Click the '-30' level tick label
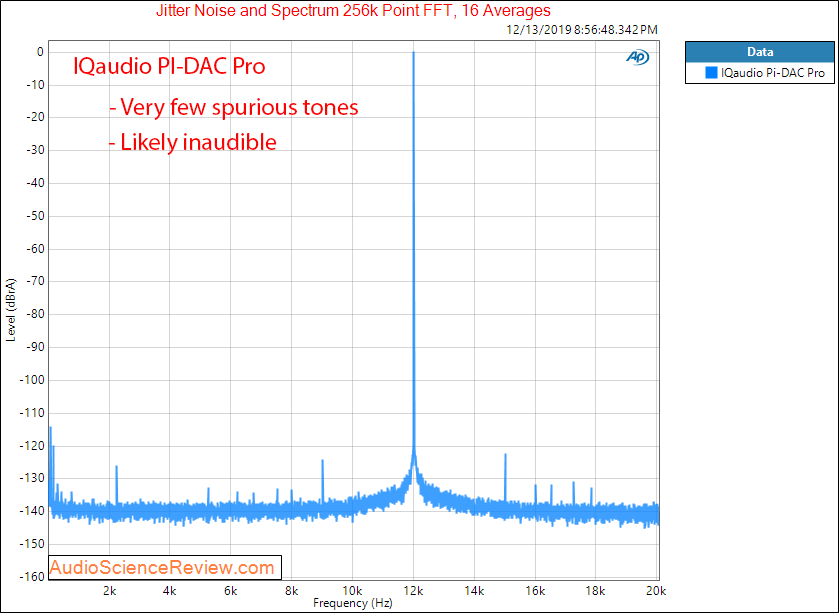The height and width of the screenshot is (613, 839). click(x=34, y=151)
